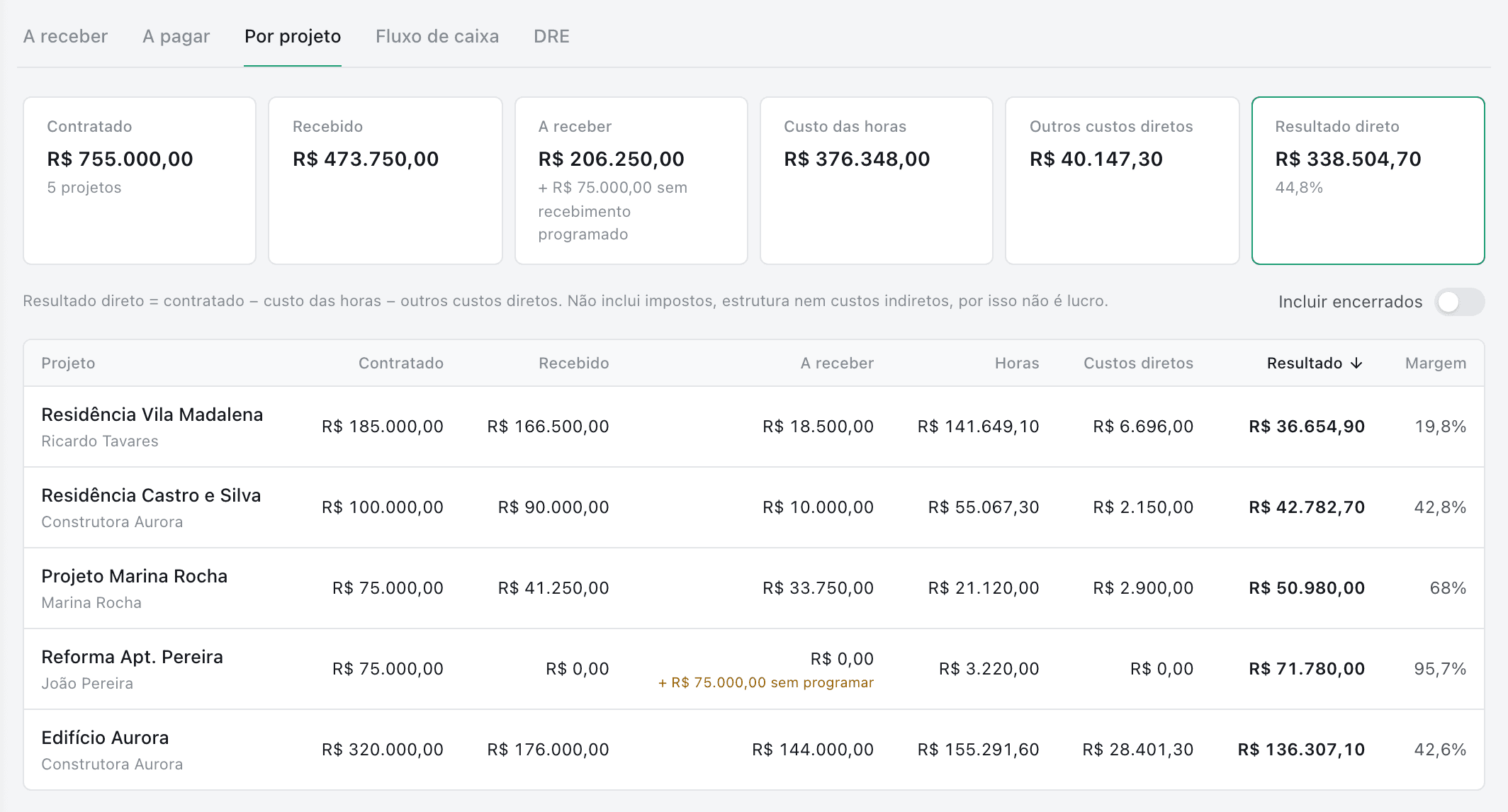
Task: Click receivable value R$ 144.000,00
Action: (813, 750)
